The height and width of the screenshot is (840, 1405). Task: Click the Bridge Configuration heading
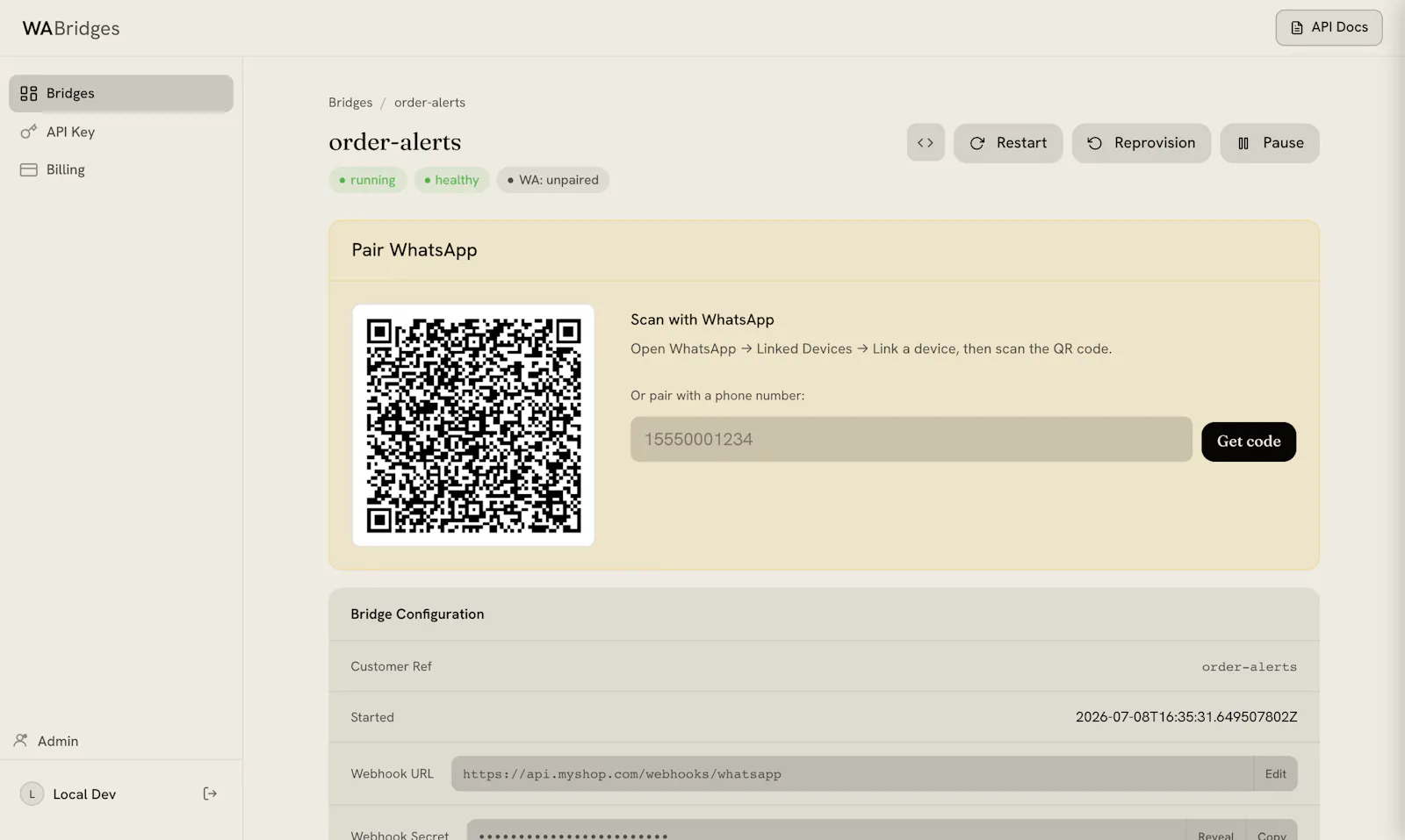pyautogui.click(x=417, y=614)
